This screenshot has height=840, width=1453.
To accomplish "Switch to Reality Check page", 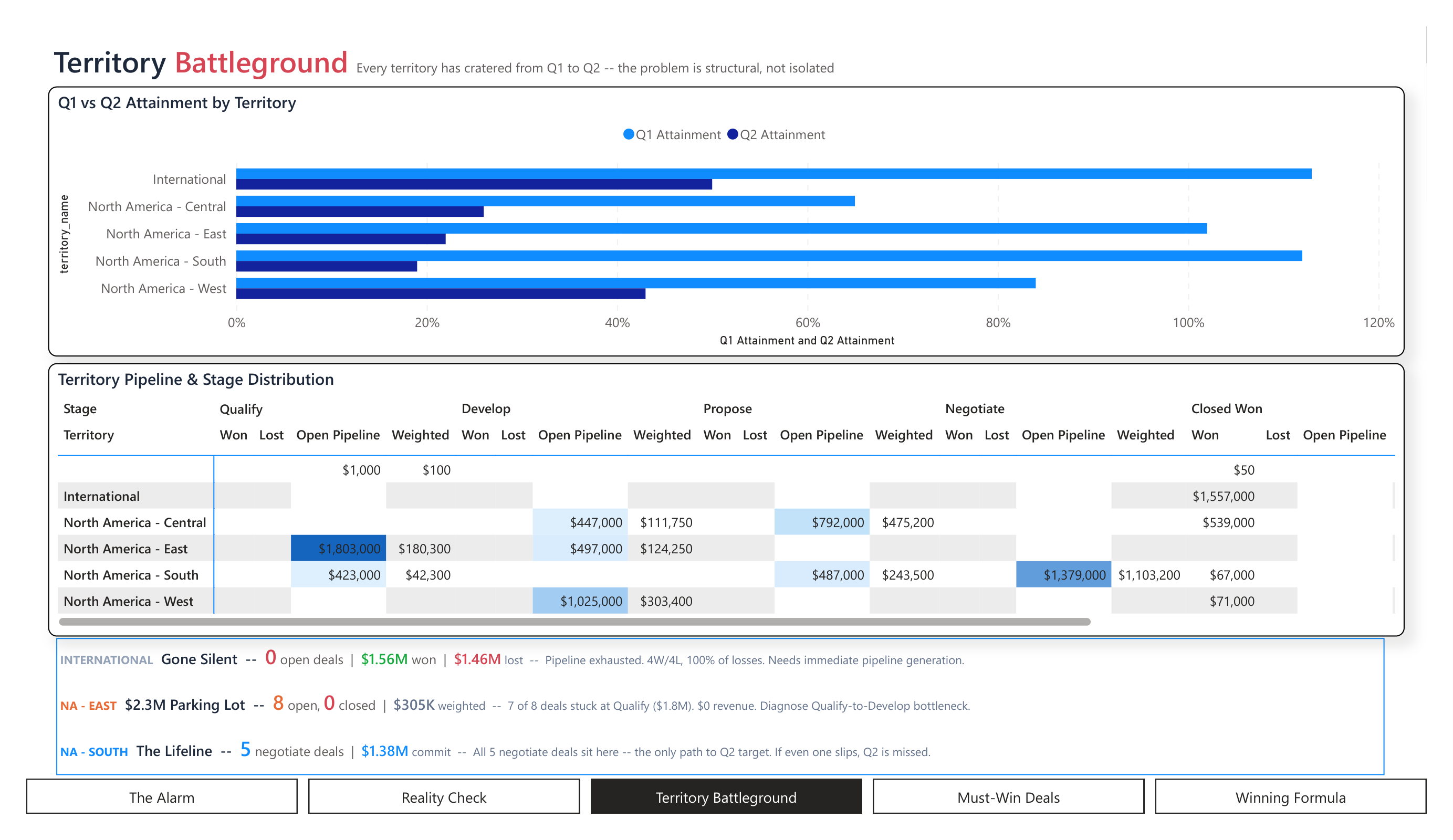I will [x=443, y=797].
